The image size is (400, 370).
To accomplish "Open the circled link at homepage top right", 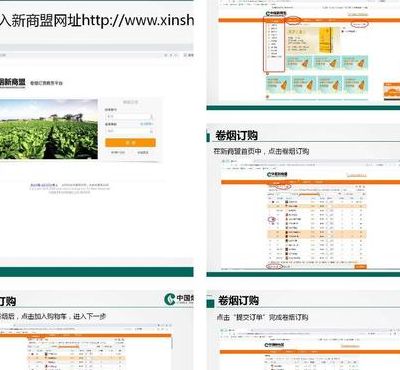I will [359, 24].
